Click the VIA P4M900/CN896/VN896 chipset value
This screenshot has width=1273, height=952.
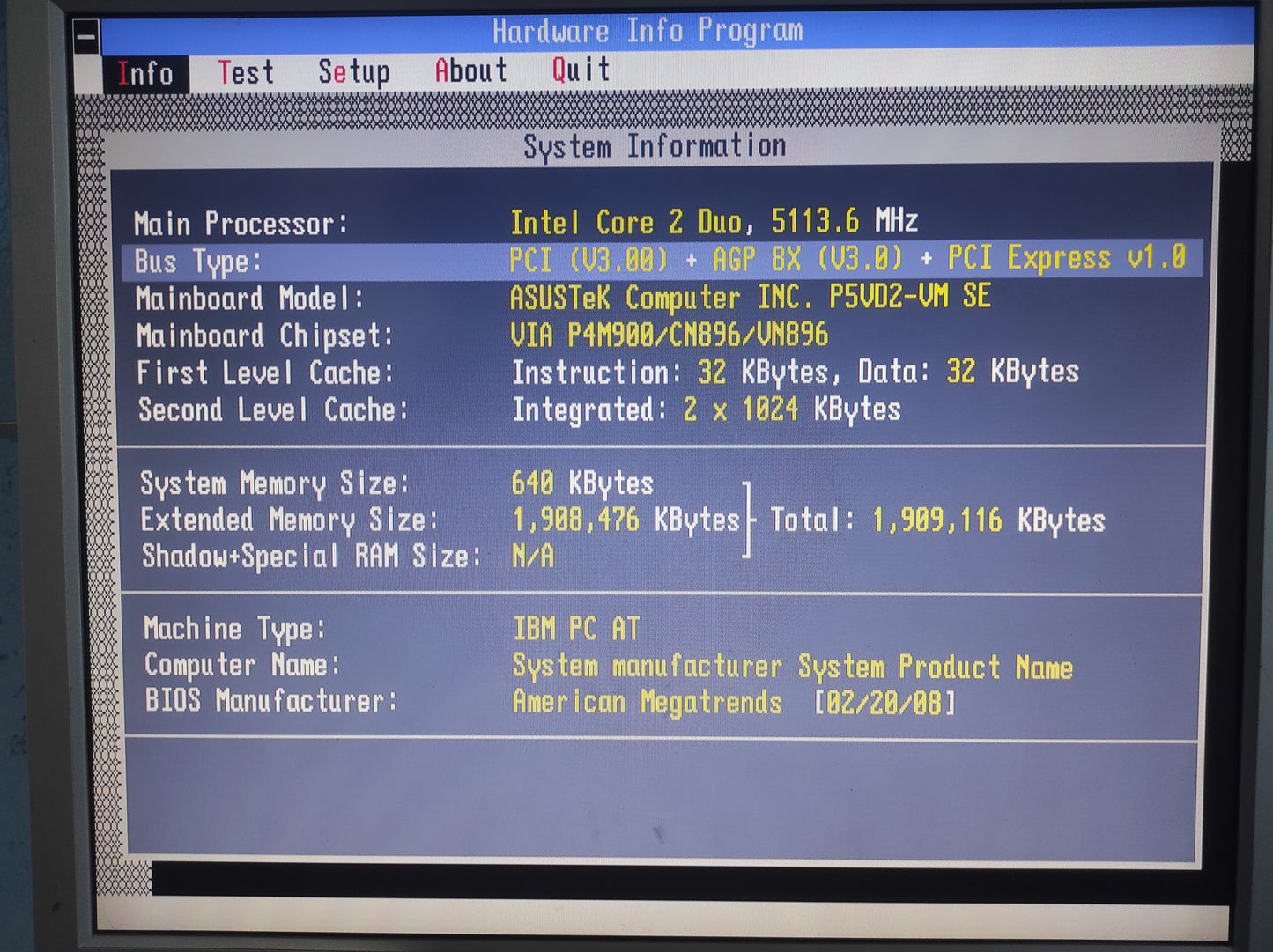[669, 335]
